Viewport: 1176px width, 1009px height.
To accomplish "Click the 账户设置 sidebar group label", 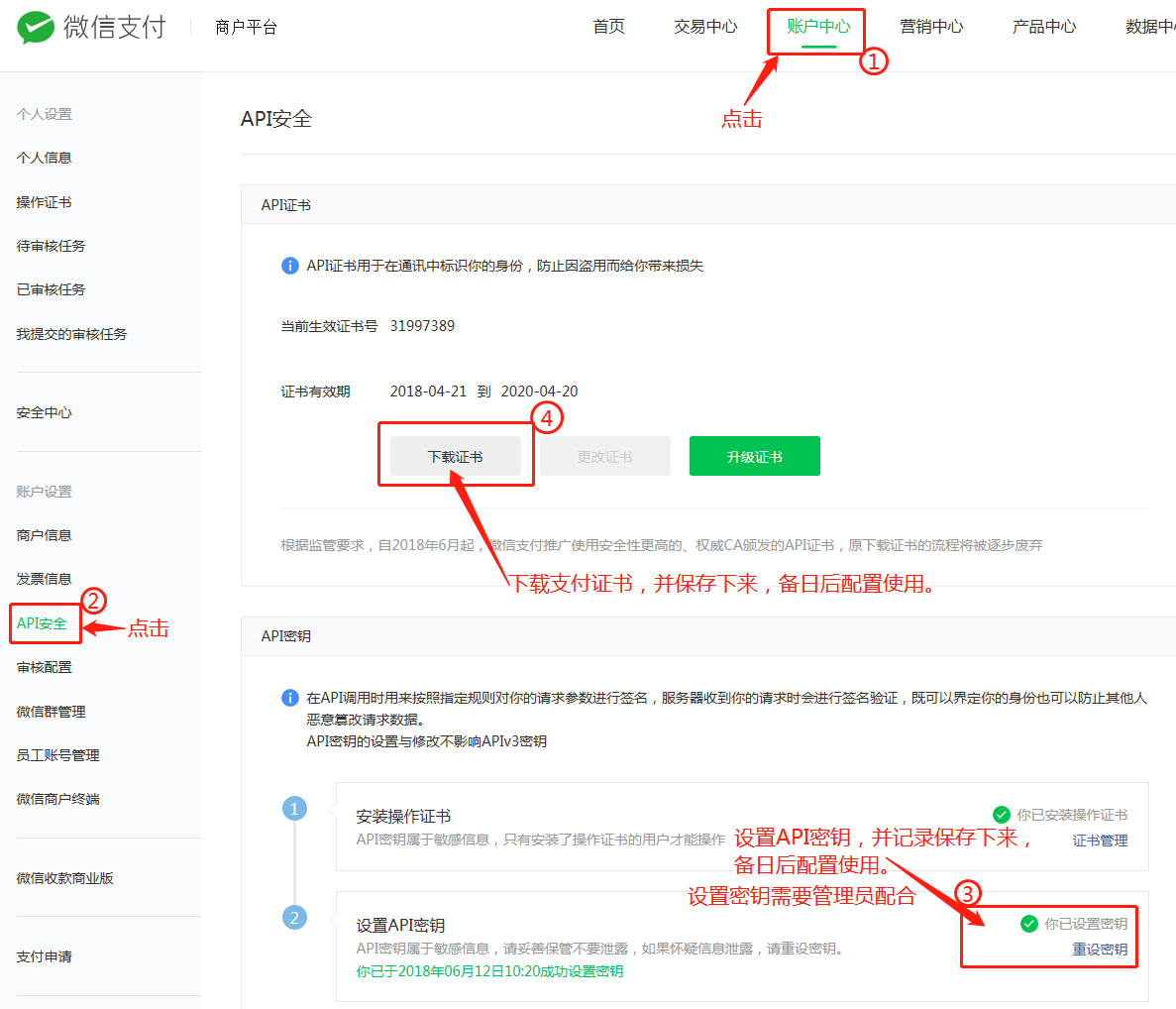I will pos(45,492).
